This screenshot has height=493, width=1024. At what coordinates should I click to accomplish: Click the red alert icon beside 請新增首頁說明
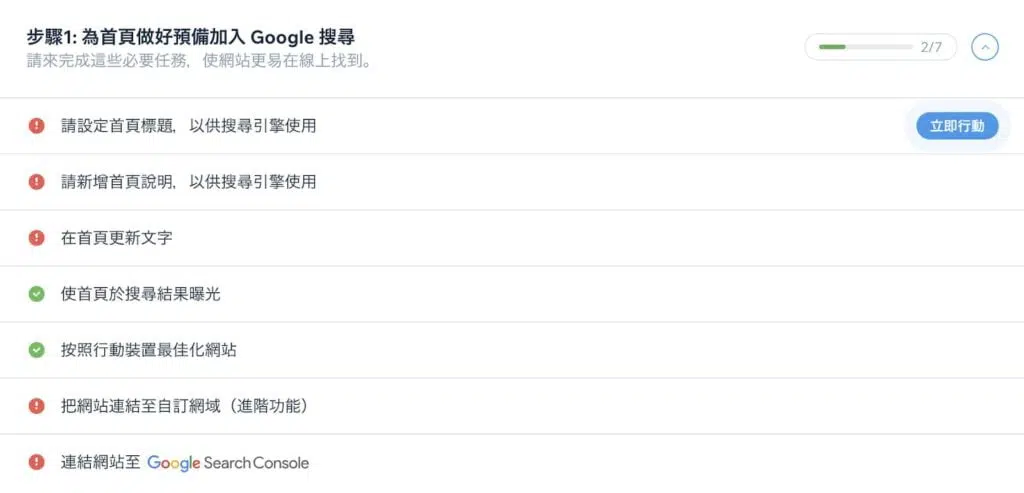point(37,182)
